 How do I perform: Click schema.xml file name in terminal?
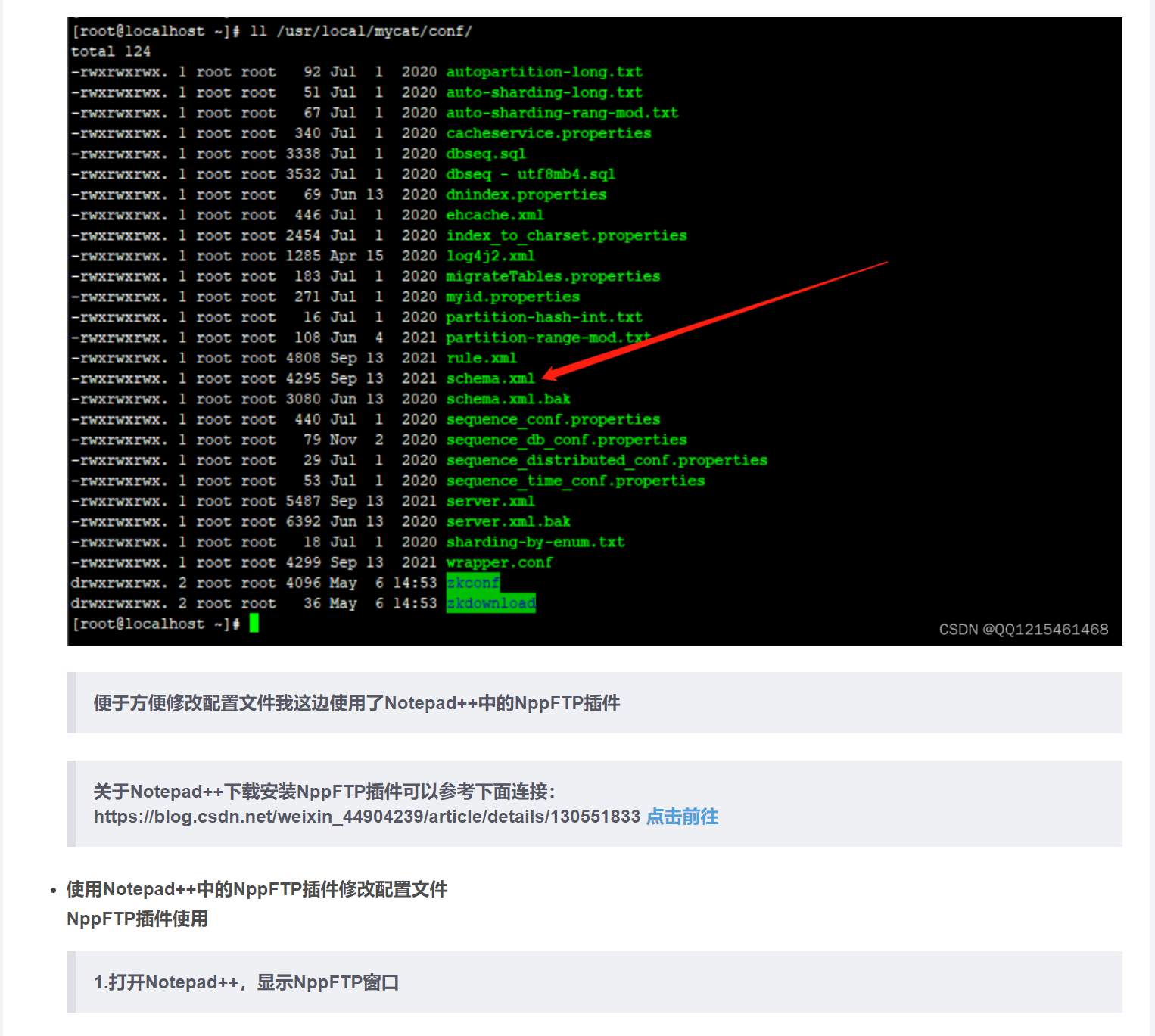[x=490, y=378]
